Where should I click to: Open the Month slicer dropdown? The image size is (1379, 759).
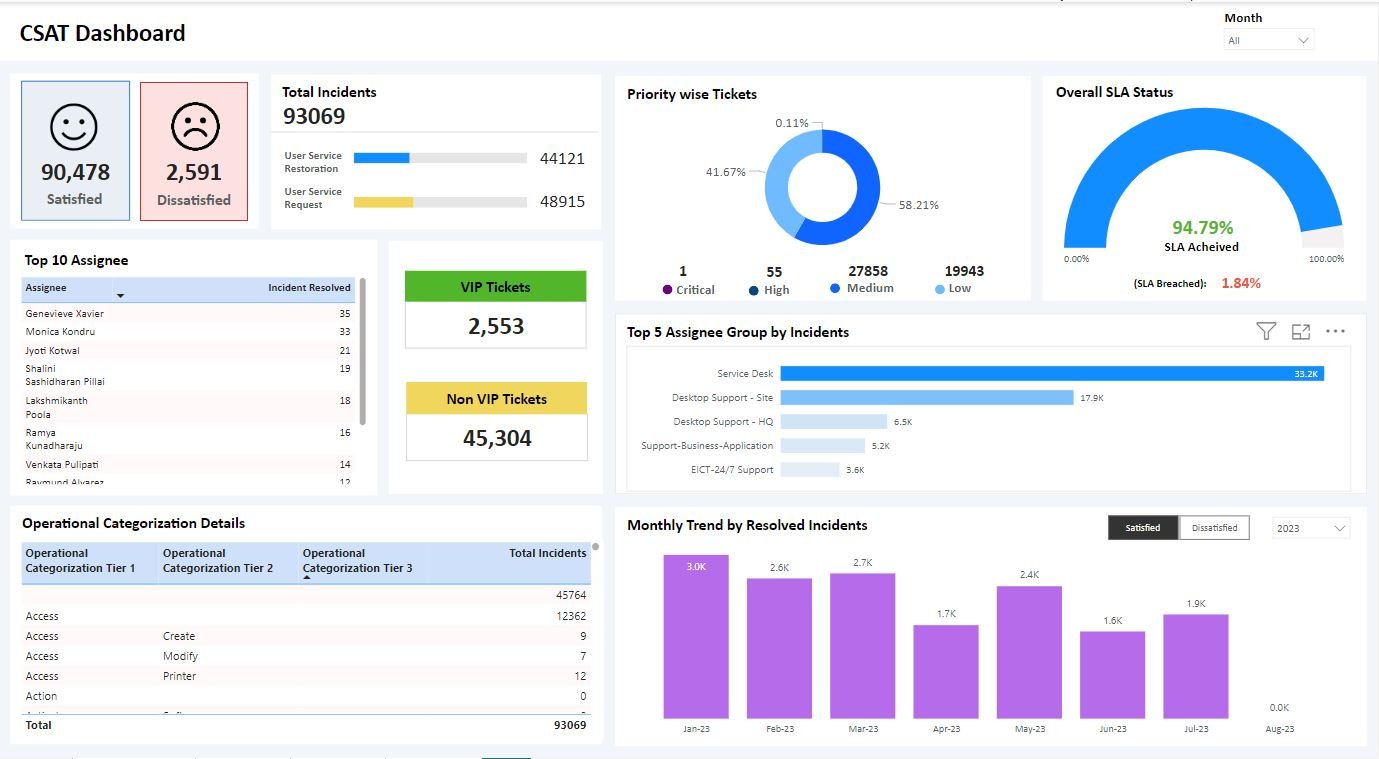[1268, 41]
